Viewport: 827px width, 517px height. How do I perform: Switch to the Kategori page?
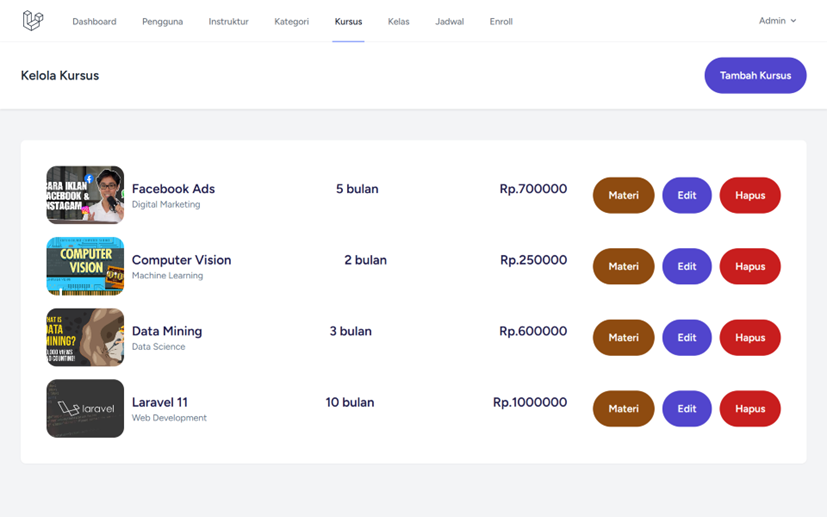292,22
